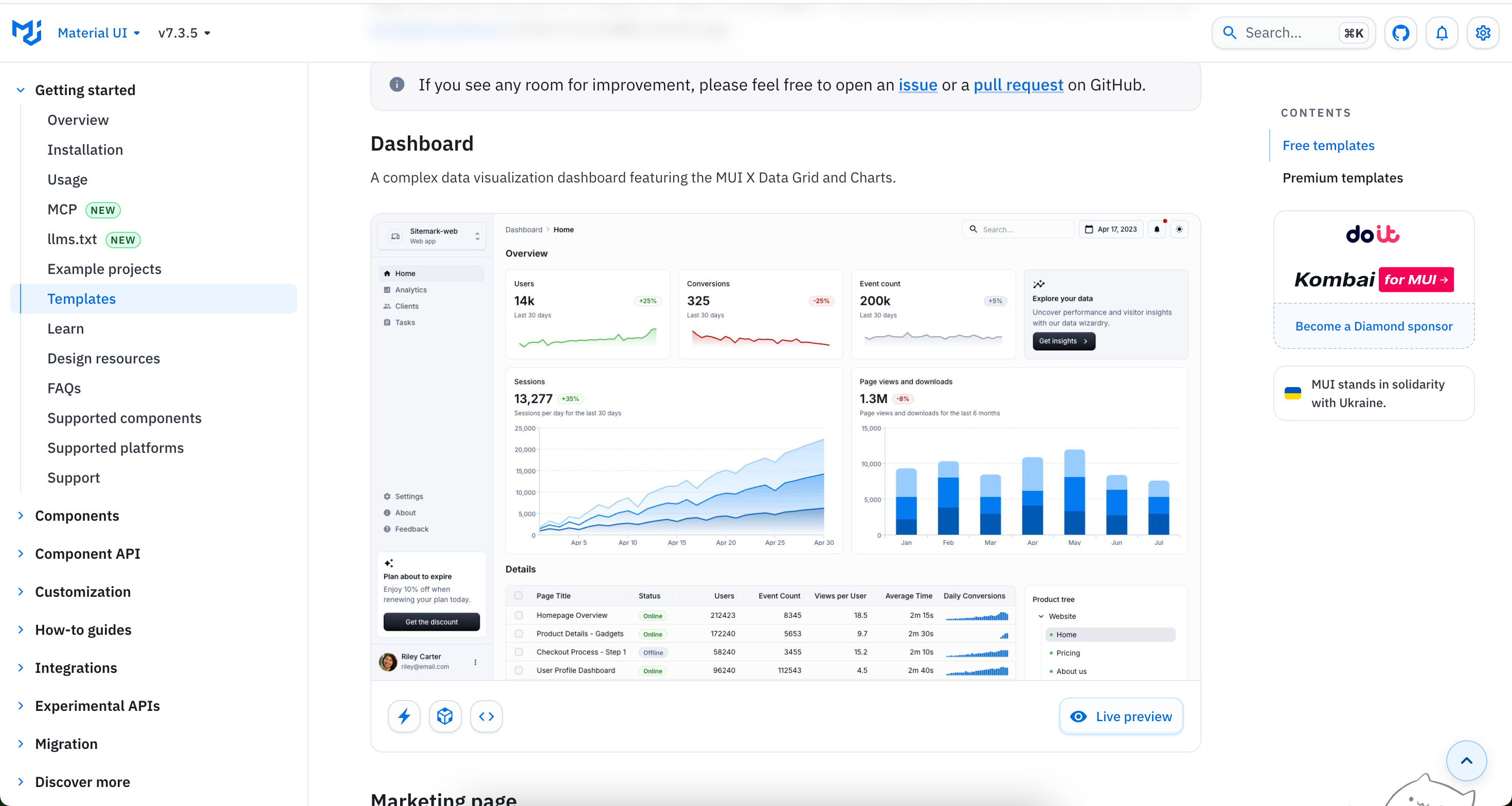
Task: Check the Homepage Overview row checkbox
Action: pyautogui.click(x=518, y=615)
